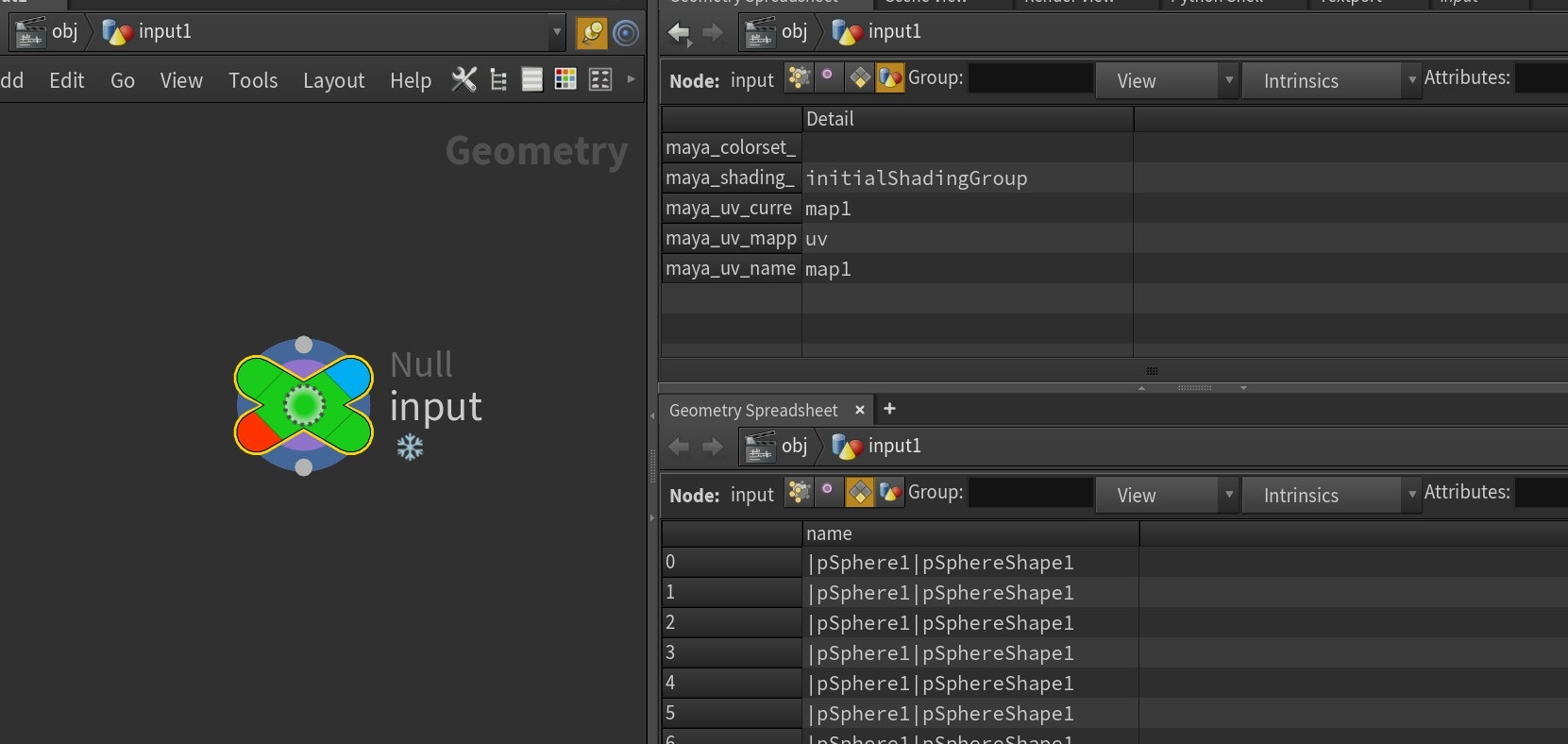Add a new pane tab with plus
This screenshot has width=1568, height=744.
click(889, 409)
